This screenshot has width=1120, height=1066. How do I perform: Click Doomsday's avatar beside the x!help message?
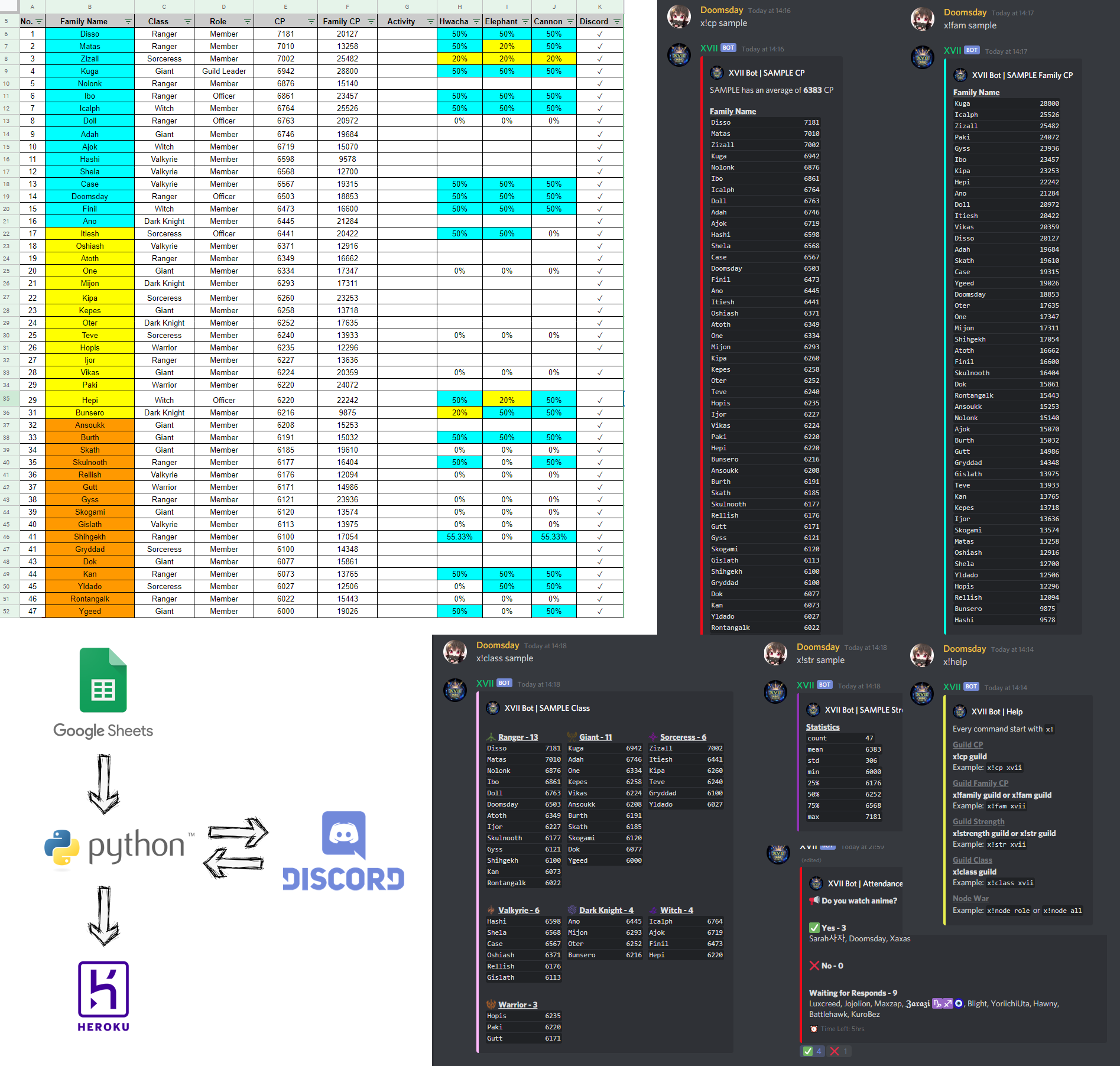(x=922, y=655)
